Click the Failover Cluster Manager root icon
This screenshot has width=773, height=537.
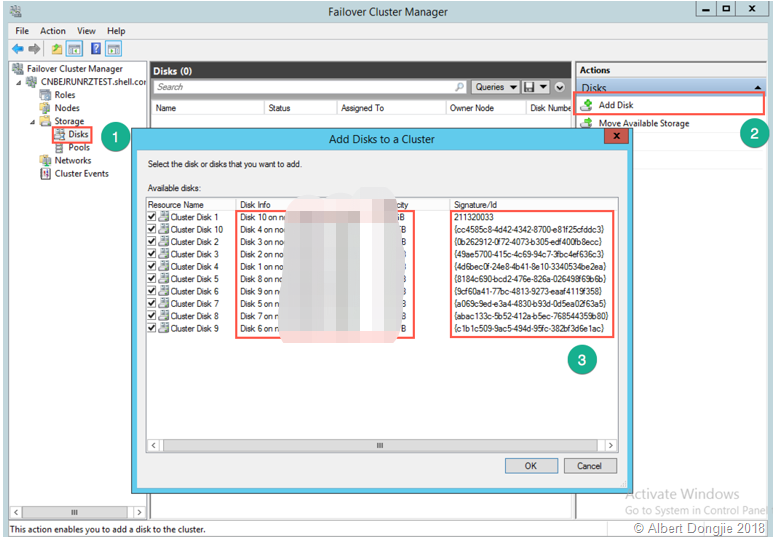(18, 69)
